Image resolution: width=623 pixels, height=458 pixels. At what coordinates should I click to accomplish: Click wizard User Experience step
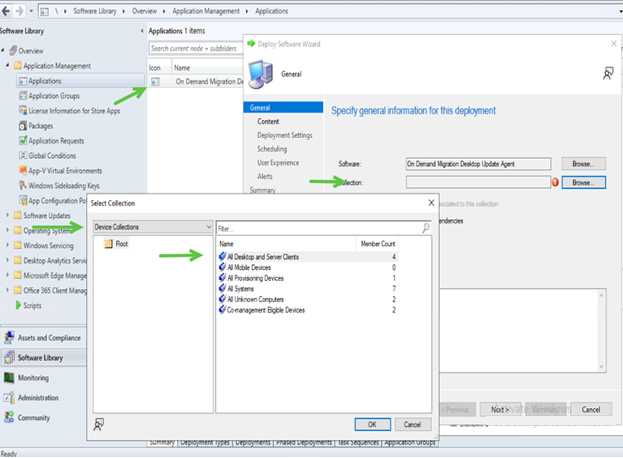click(x=278, y=162)
